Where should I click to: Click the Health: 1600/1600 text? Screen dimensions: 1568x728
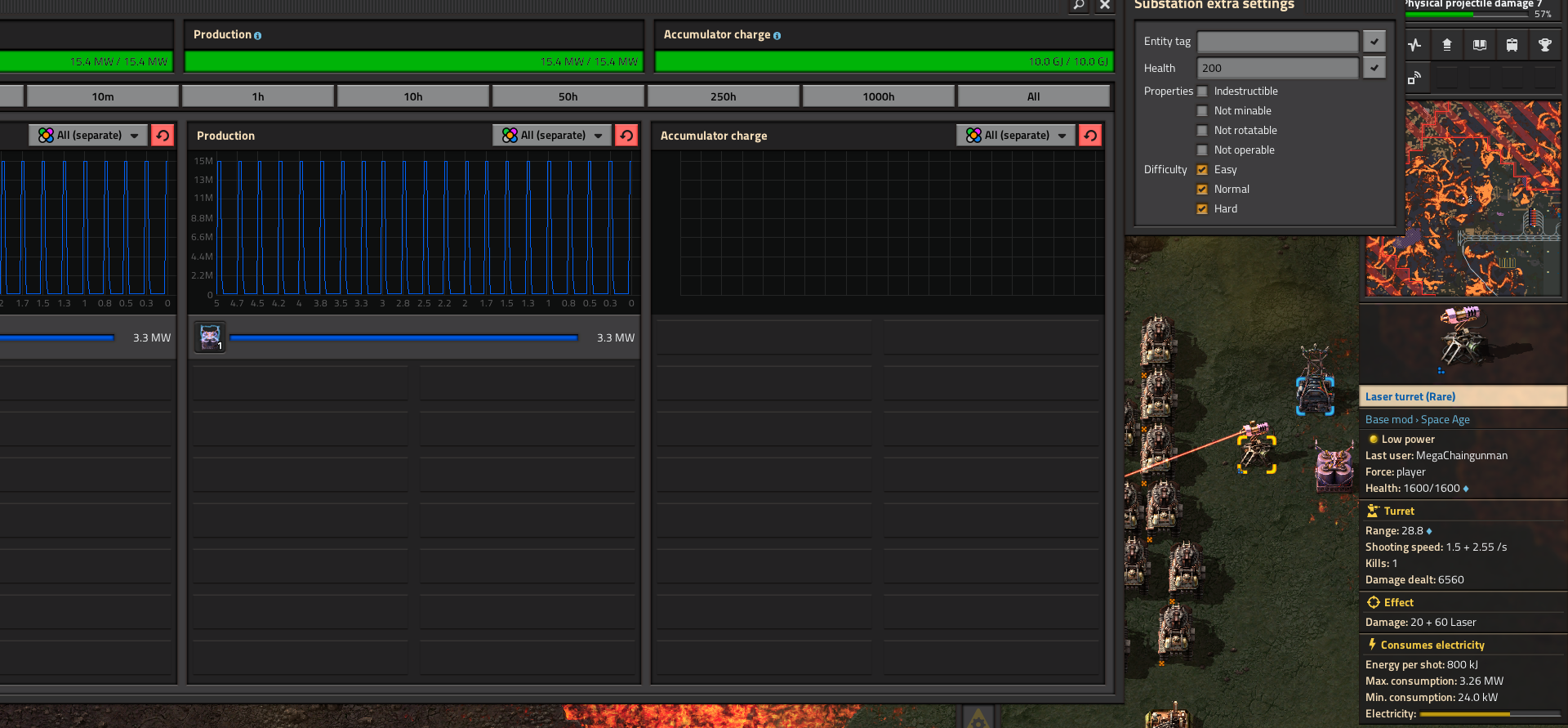1413,488
